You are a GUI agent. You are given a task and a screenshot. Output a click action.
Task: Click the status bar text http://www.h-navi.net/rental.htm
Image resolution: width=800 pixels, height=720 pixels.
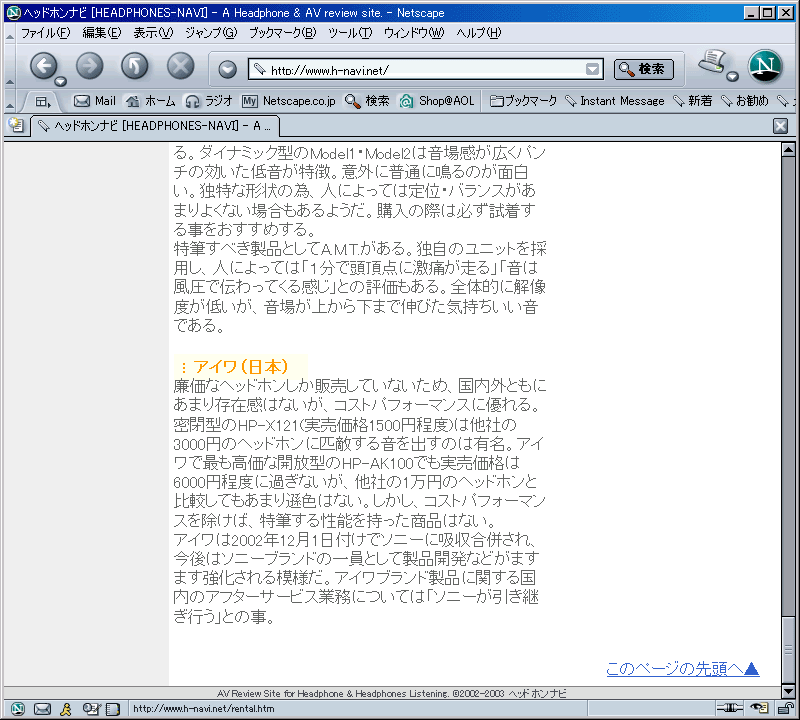point(204,709)
